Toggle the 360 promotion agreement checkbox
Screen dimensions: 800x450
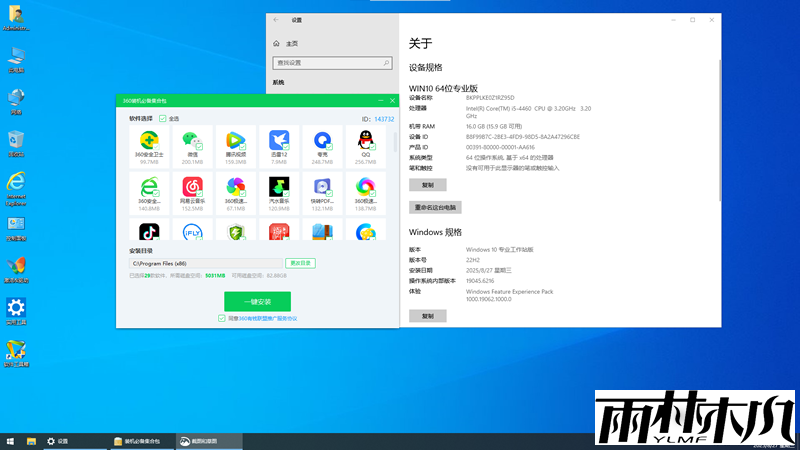pyautogui.click(x=221, y=318)
